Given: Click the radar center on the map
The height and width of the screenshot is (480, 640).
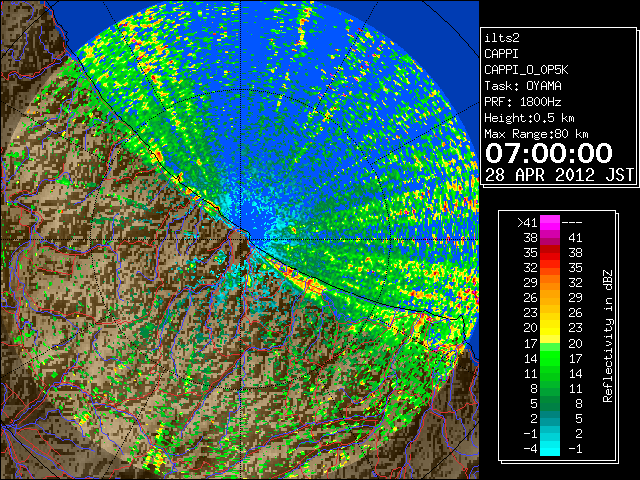Looking at the screenshot, I should click(241, 239).
